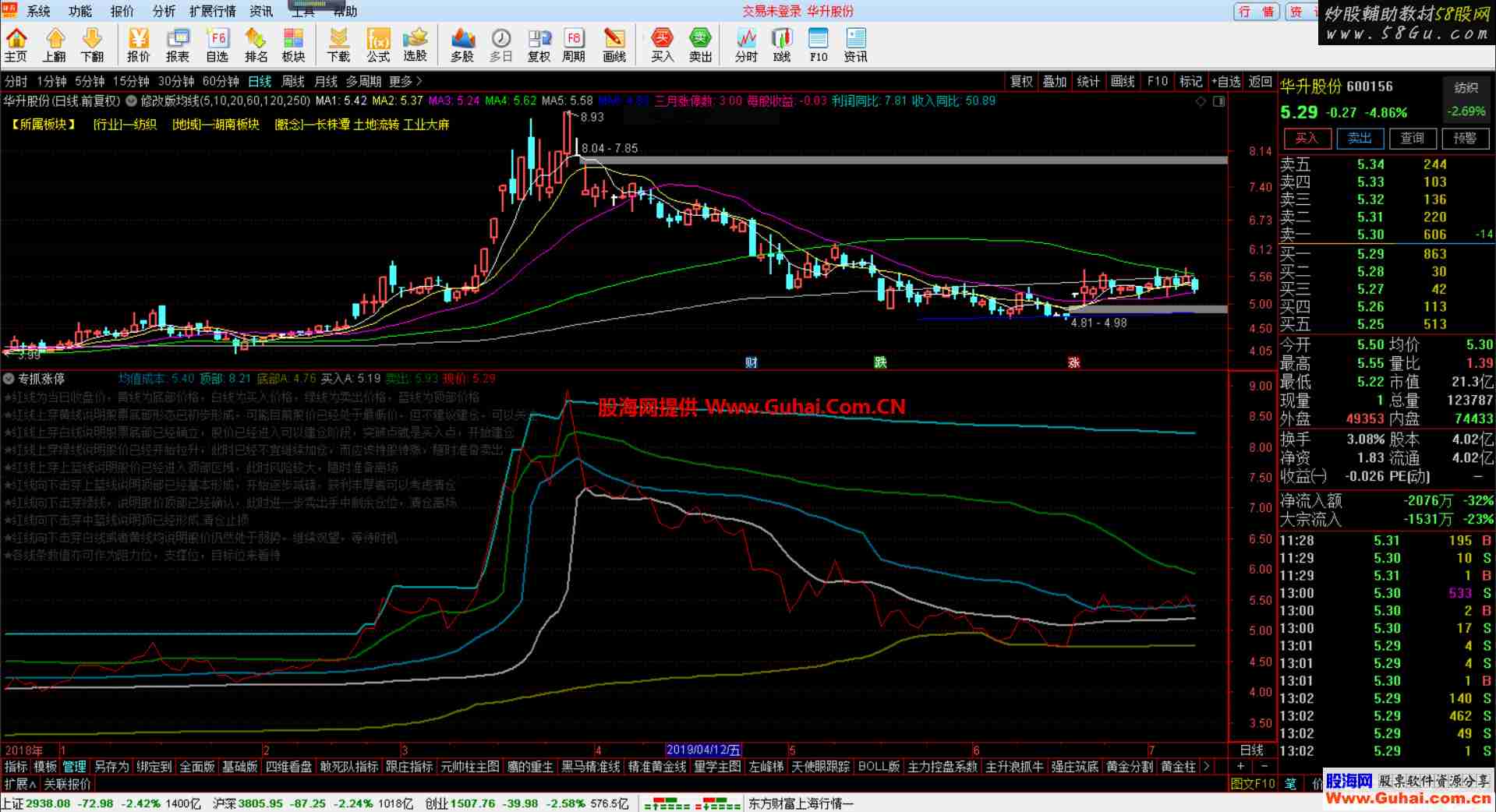Open the 系统 menu
This screenshot has width=1496, height=812.
(x=38, y=11)
